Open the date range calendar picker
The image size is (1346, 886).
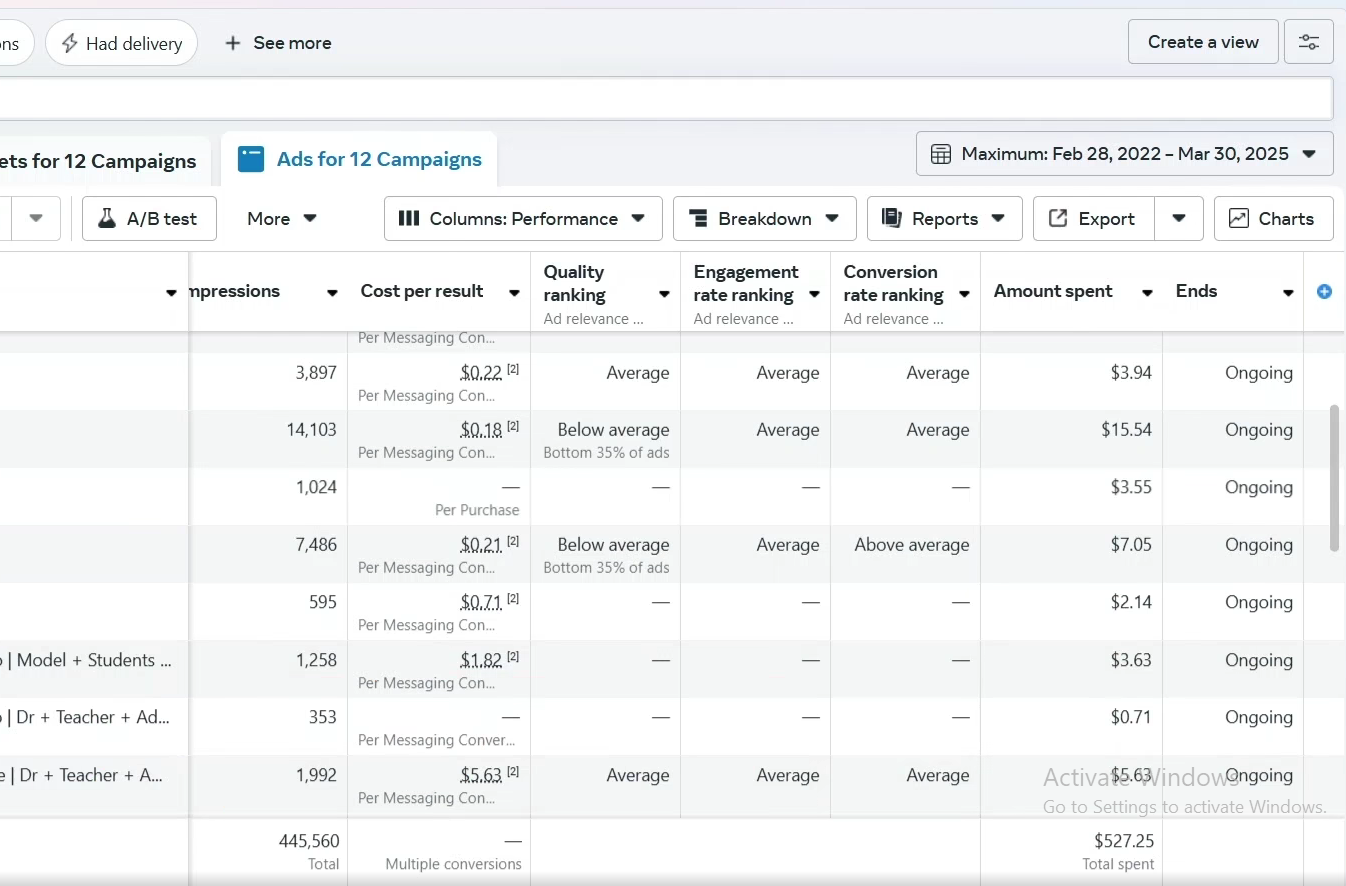[1124, 154]
